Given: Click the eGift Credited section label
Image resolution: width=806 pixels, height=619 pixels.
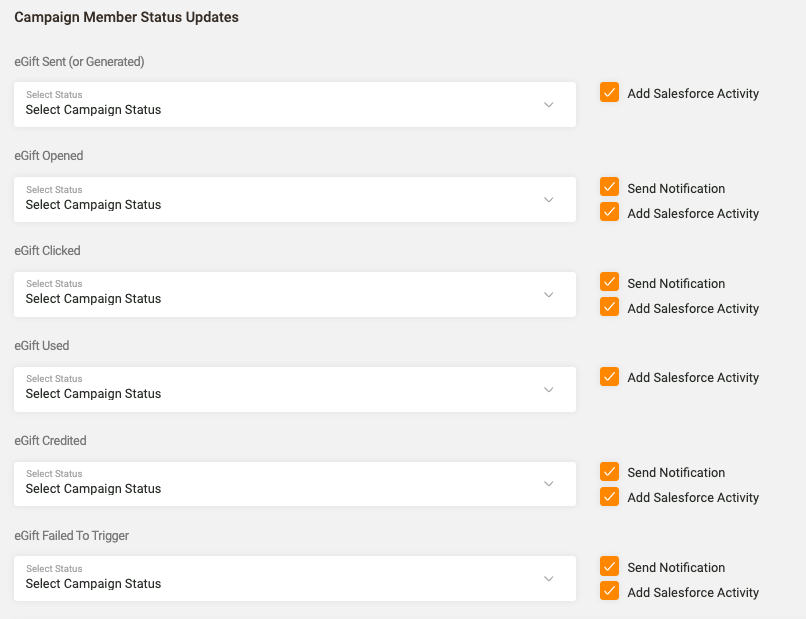Looking at the screenshot, I should (50, 441).
